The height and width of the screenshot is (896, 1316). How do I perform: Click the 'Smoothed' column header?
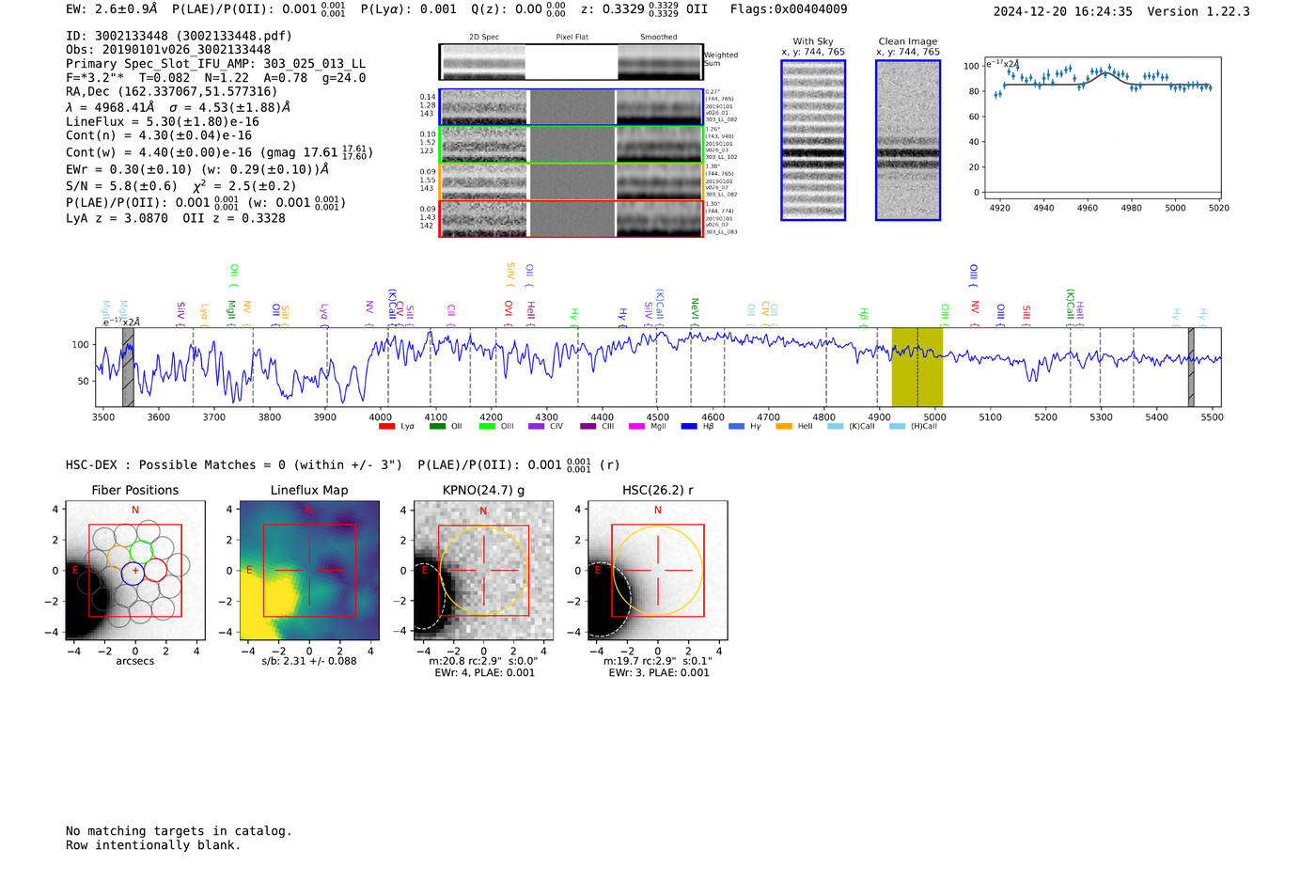point(659,38)
